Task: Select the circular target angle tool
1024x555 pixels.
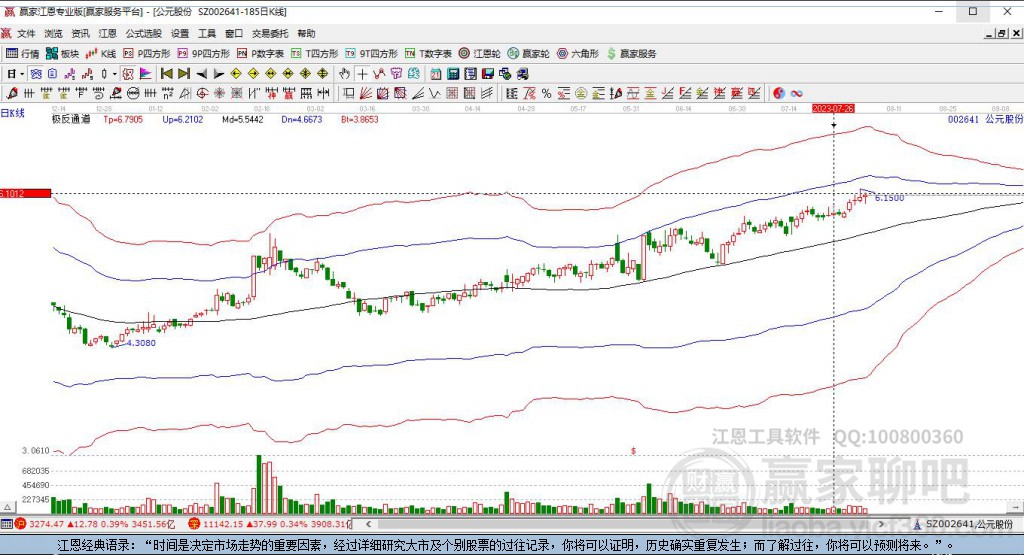Action: 202,93
